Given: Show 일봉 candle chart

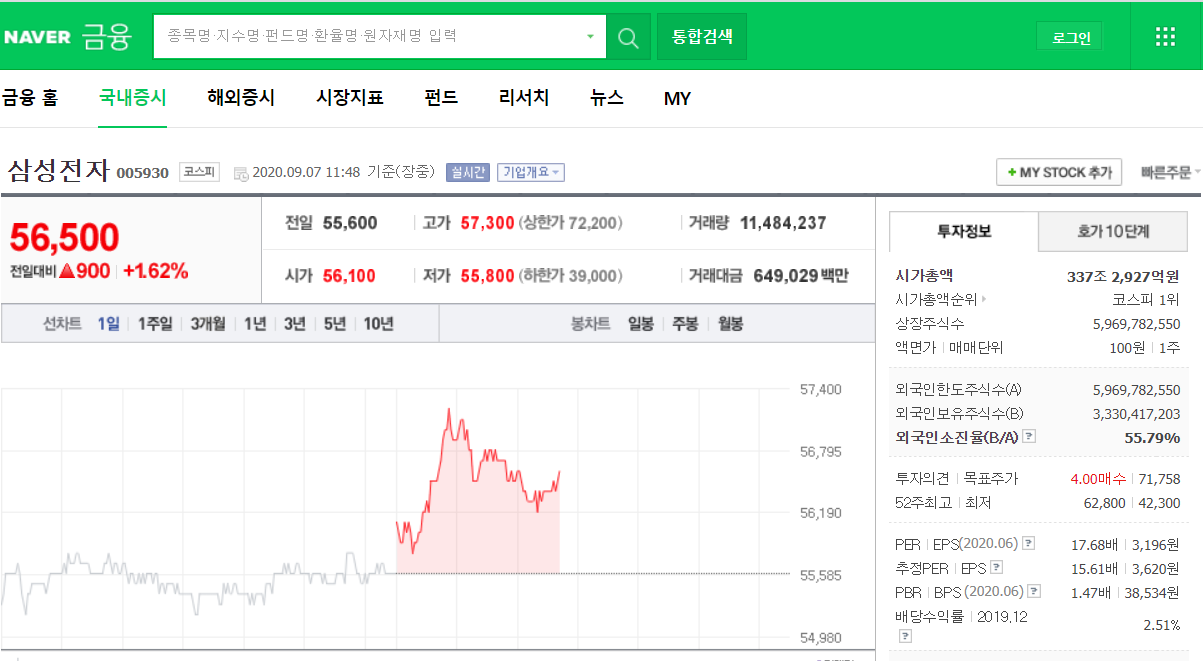Looking at the screenshot, I should point(641,324).
